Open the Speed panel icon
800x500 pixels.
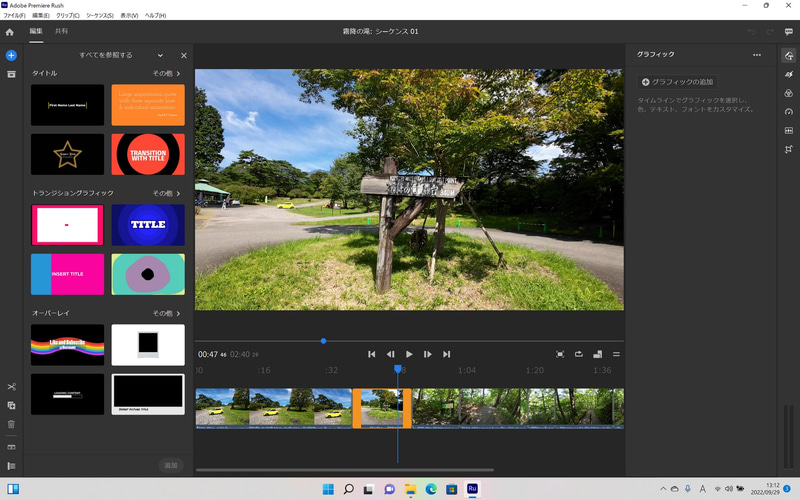pos(789,112)
